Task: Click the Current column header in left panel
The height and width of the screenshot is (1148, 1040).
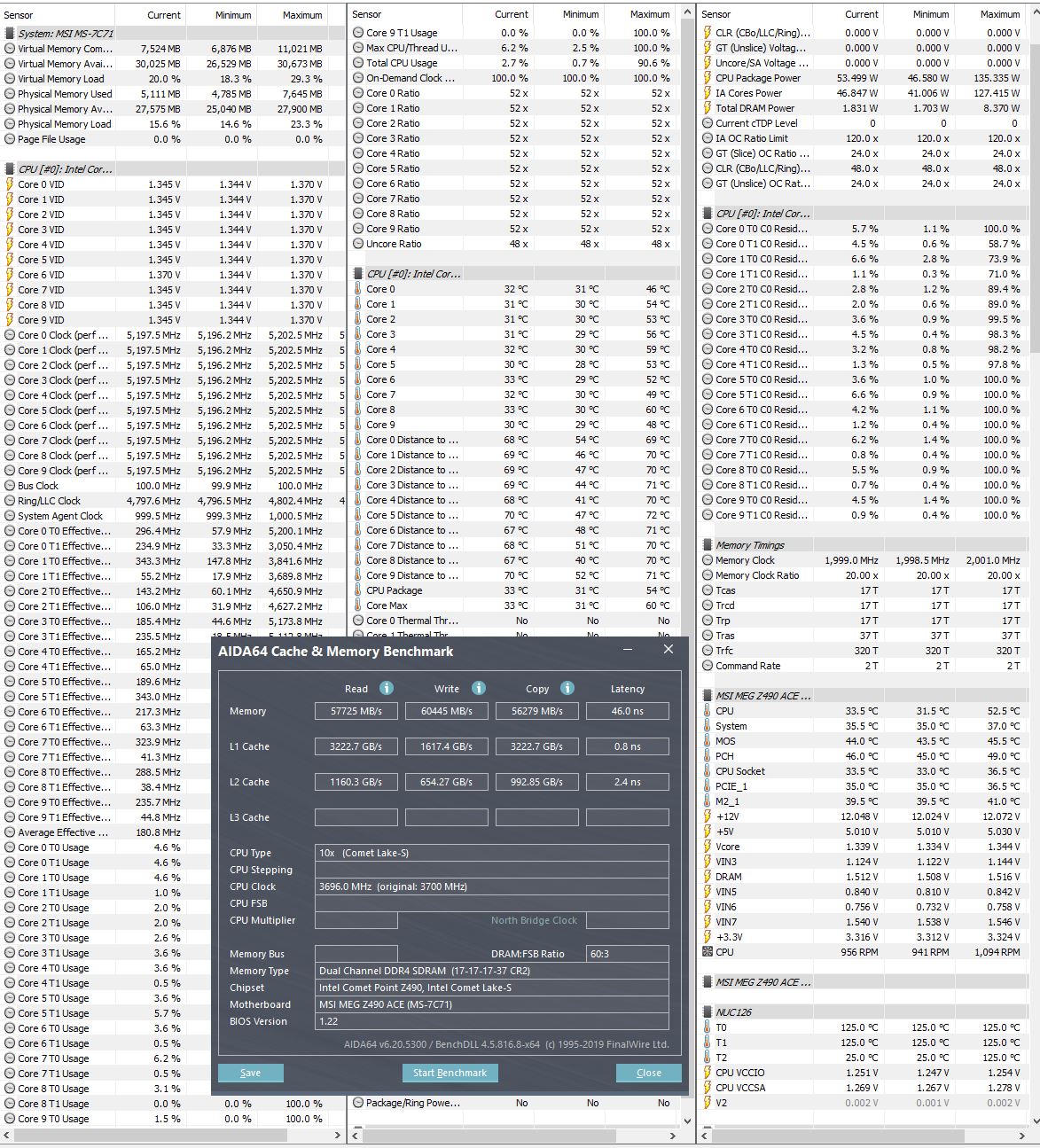Action: pos(163,15)
